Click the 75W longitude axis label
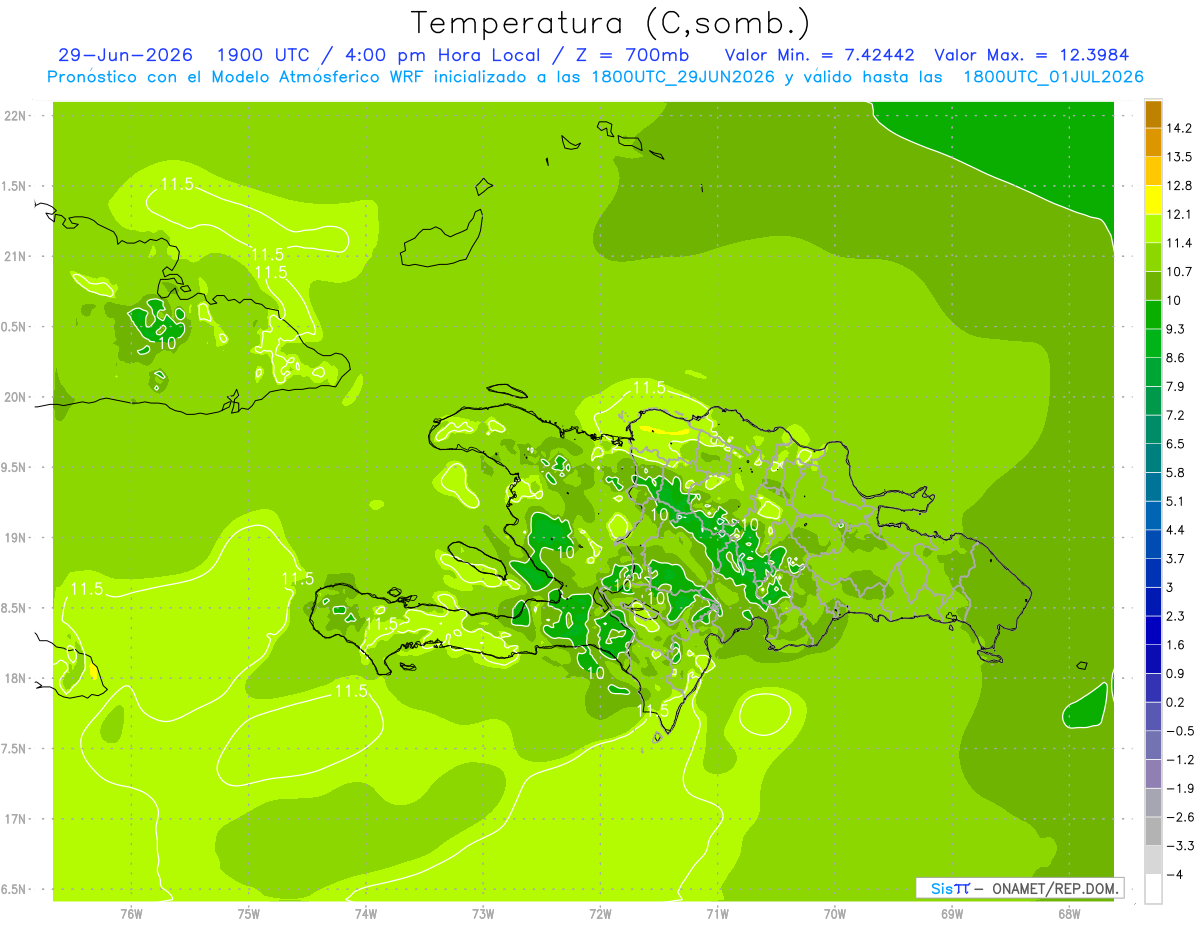Viewport: 1200px width, 927px height. 249,913
